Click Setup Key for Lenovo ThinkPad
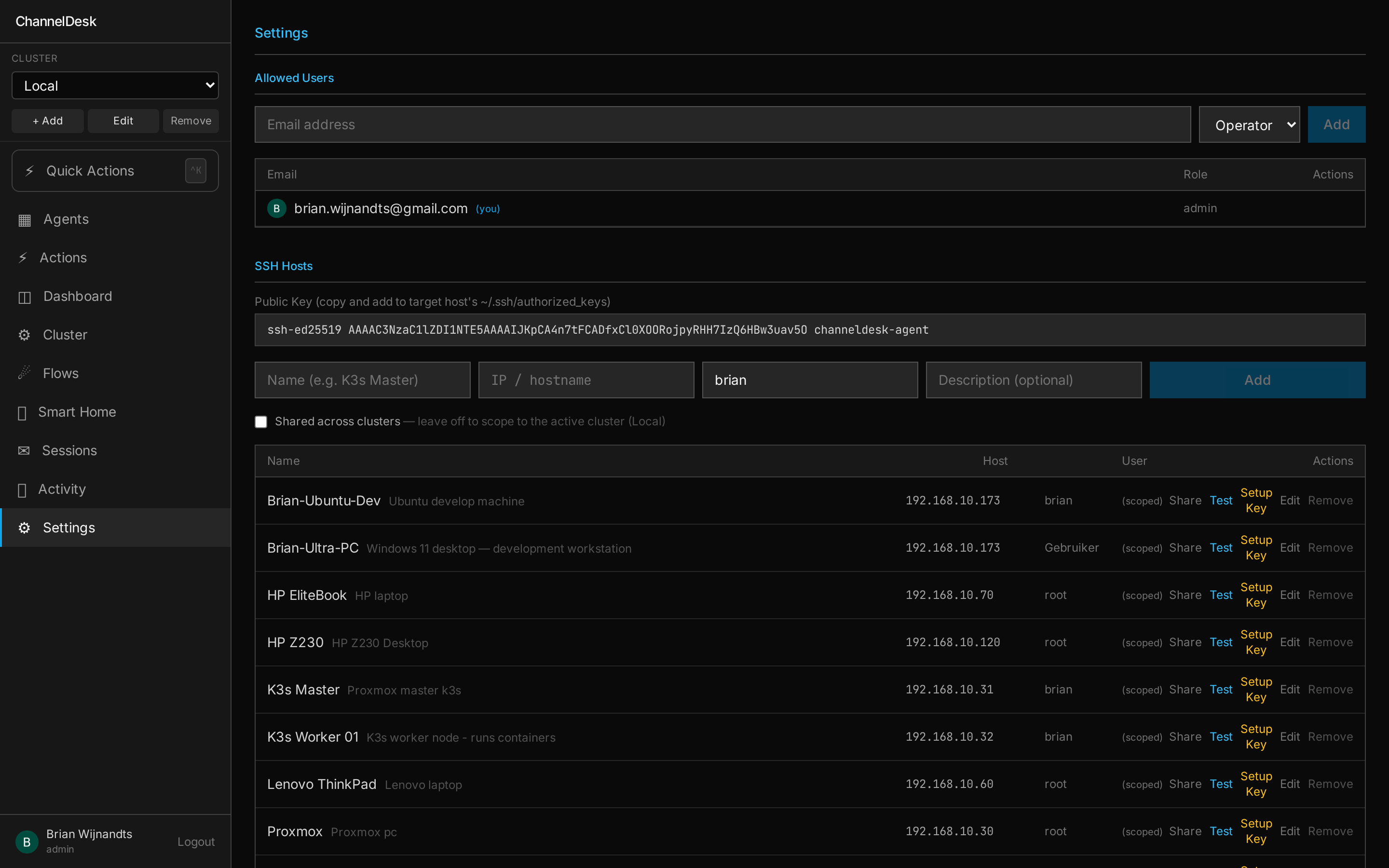This screenshot has width=1389, height=868. (x=1256, y=784)
